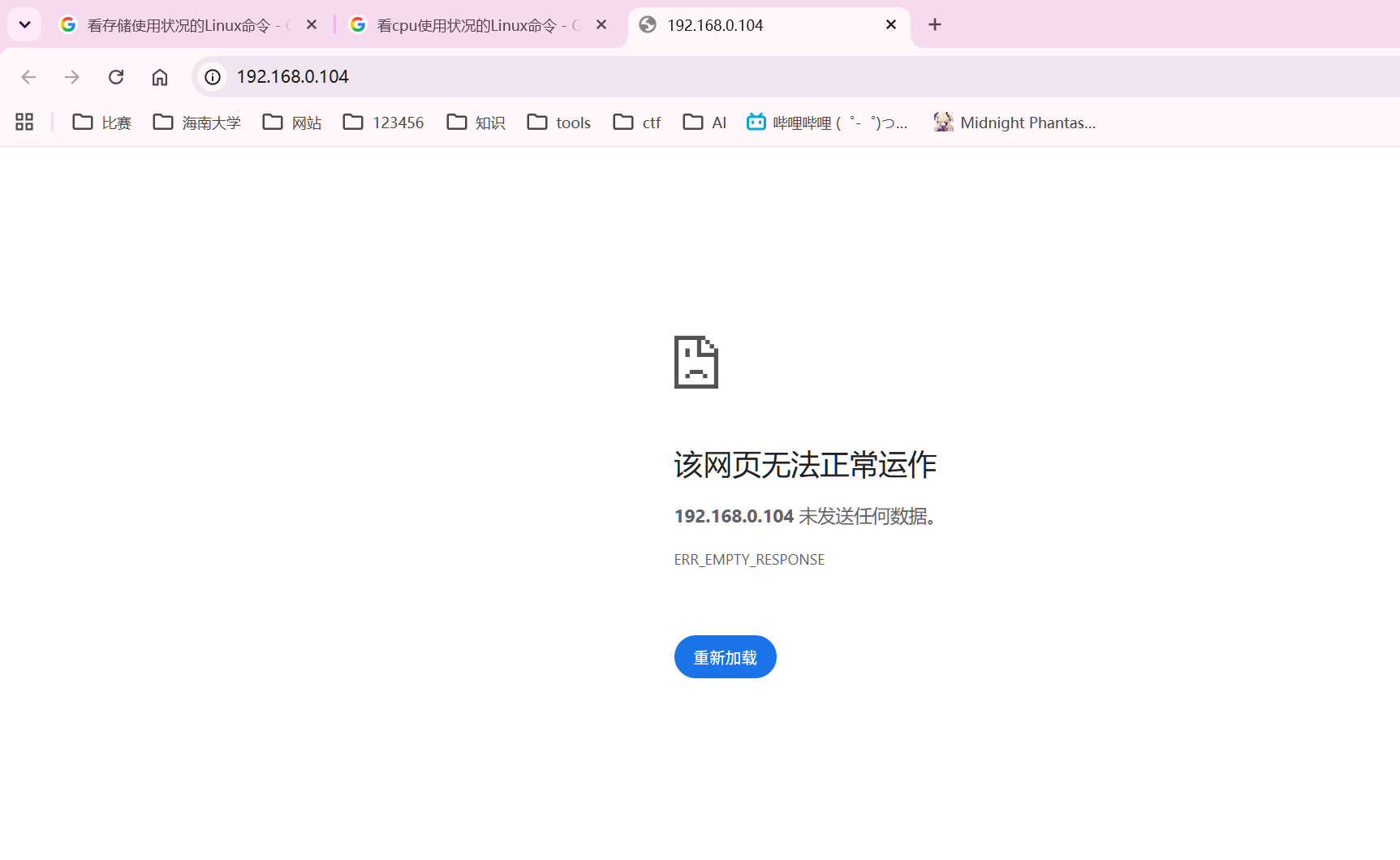Go to the home page icon
The height and width of the screenshot is (860, 1400).
[160, 77]
